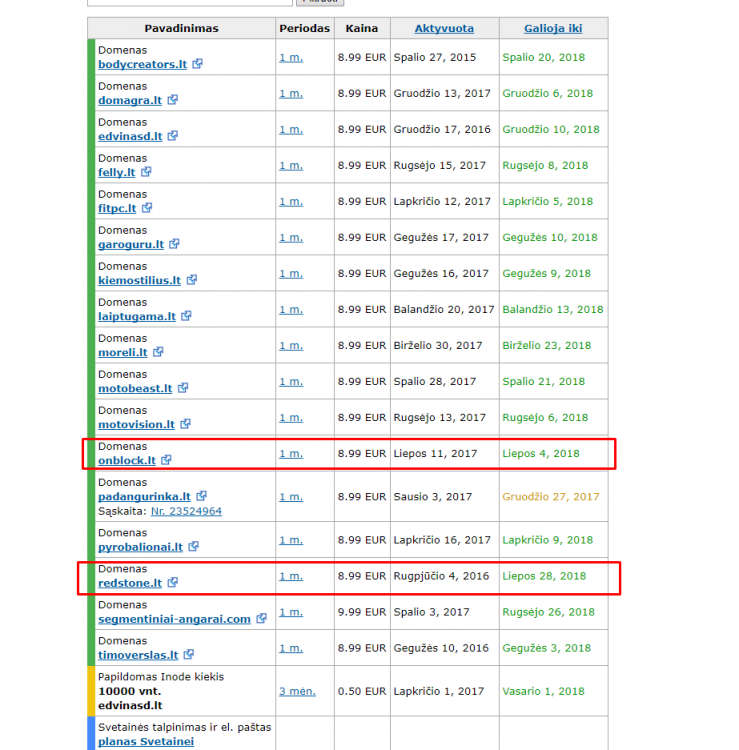Select expiry date Liepos 28, 2018
Image resolution: width=739 pixels, height=750 pixels.
click(x=544, y=576)
